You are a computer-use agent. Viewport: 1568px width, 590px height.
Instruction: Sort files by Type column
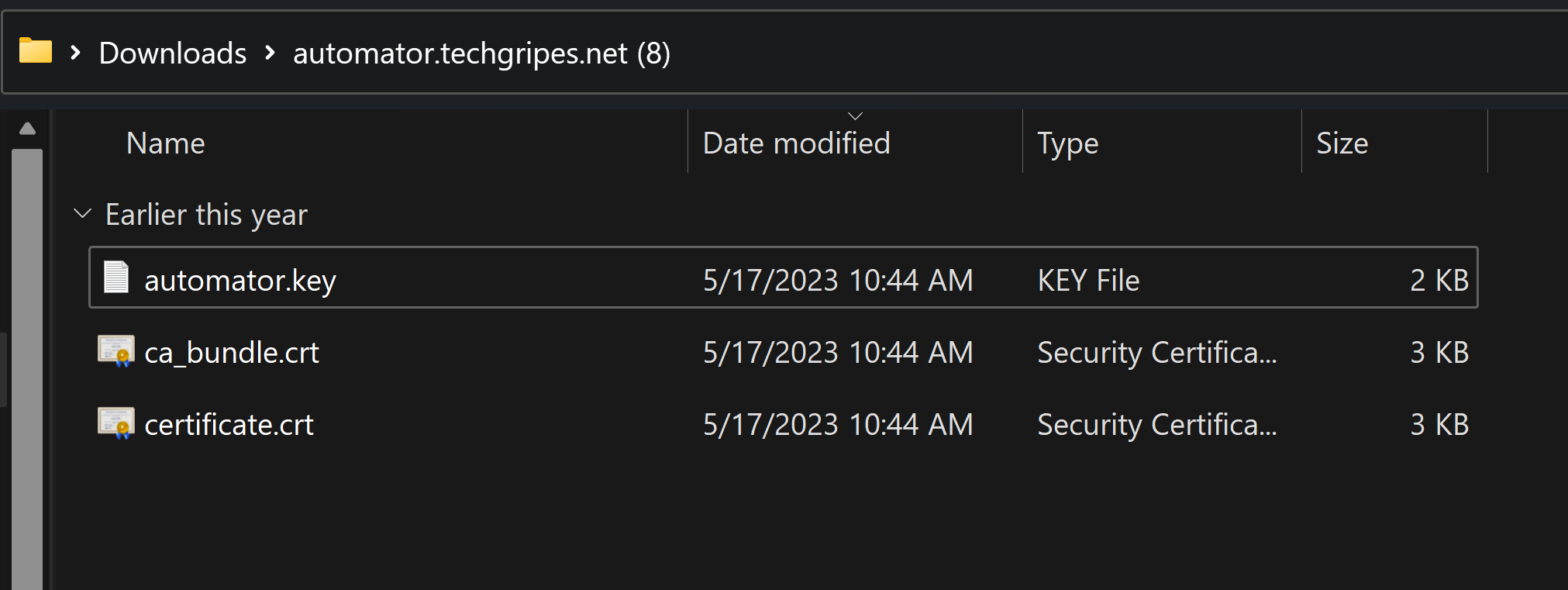coord(1067,143)
